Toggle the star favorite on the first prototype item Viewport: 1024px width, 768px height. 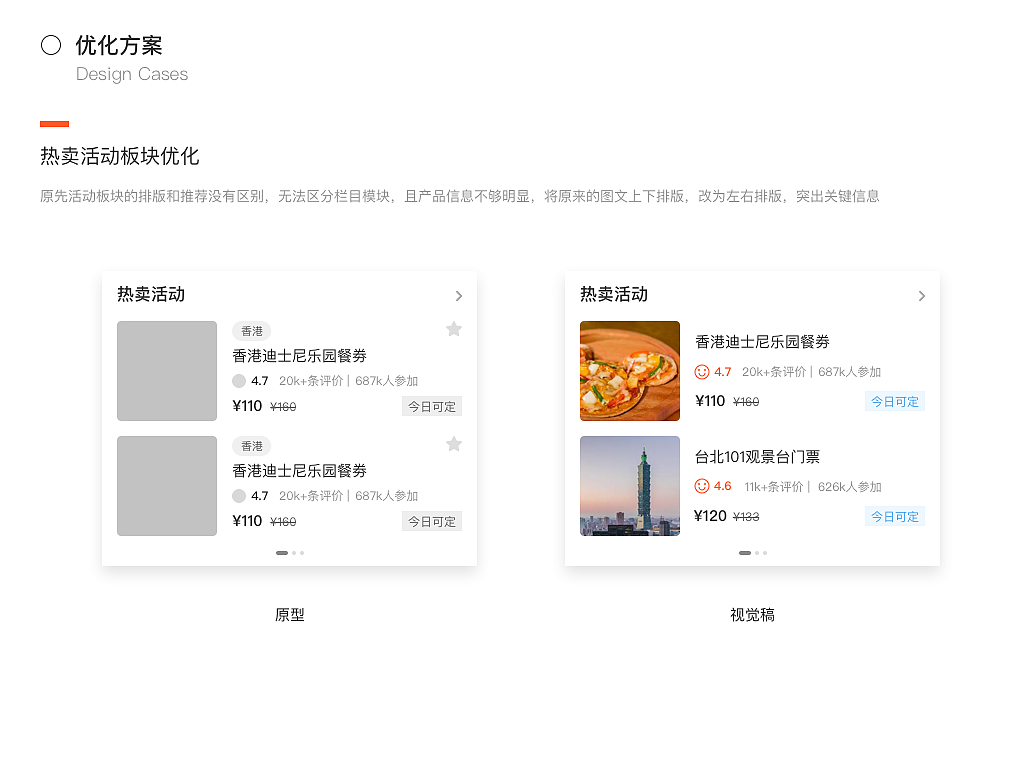pyautogui.click(x=453, y=329)
